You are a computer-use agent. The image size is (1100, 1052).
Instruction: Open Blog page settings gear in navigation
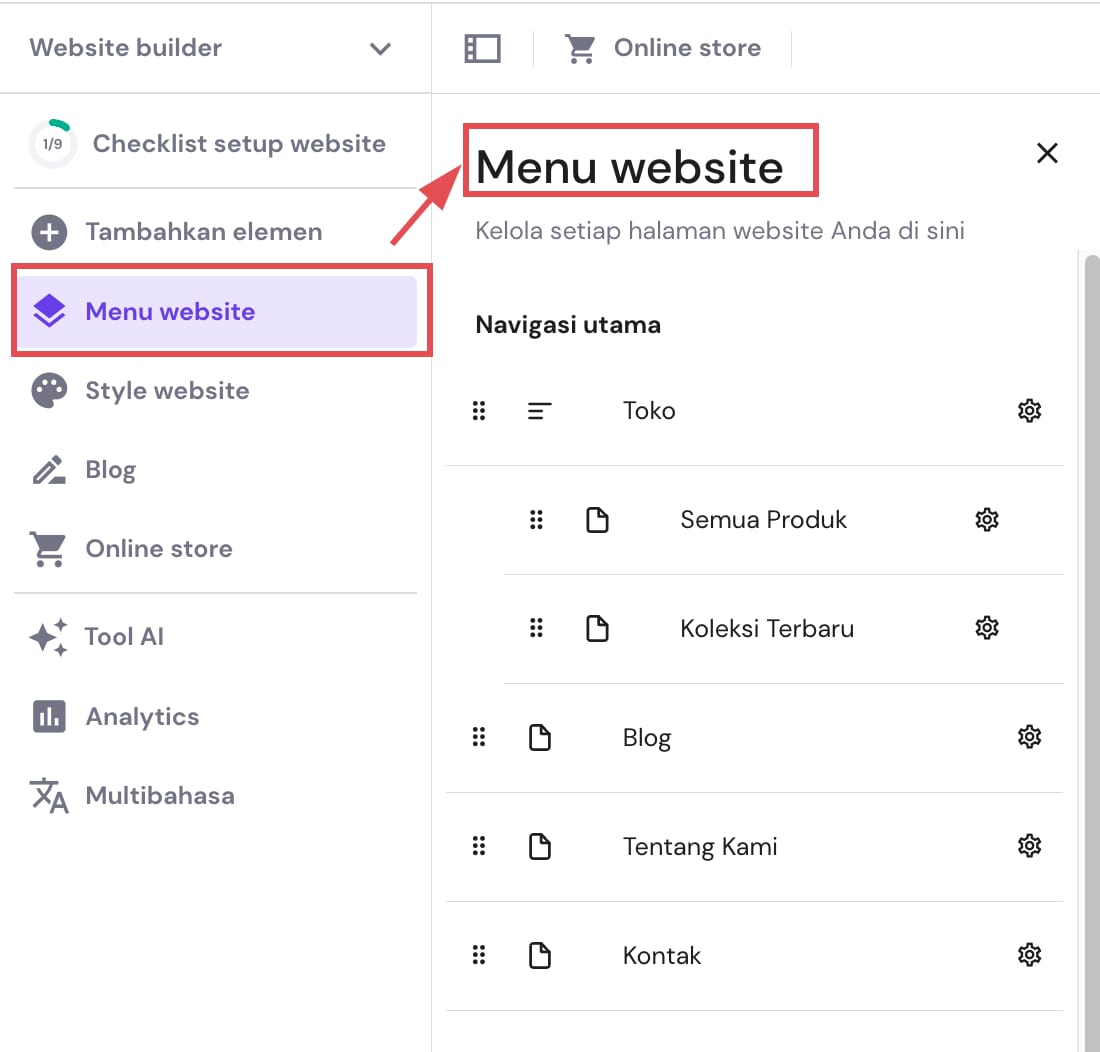pyautogui.click(x=1029, y=737)
